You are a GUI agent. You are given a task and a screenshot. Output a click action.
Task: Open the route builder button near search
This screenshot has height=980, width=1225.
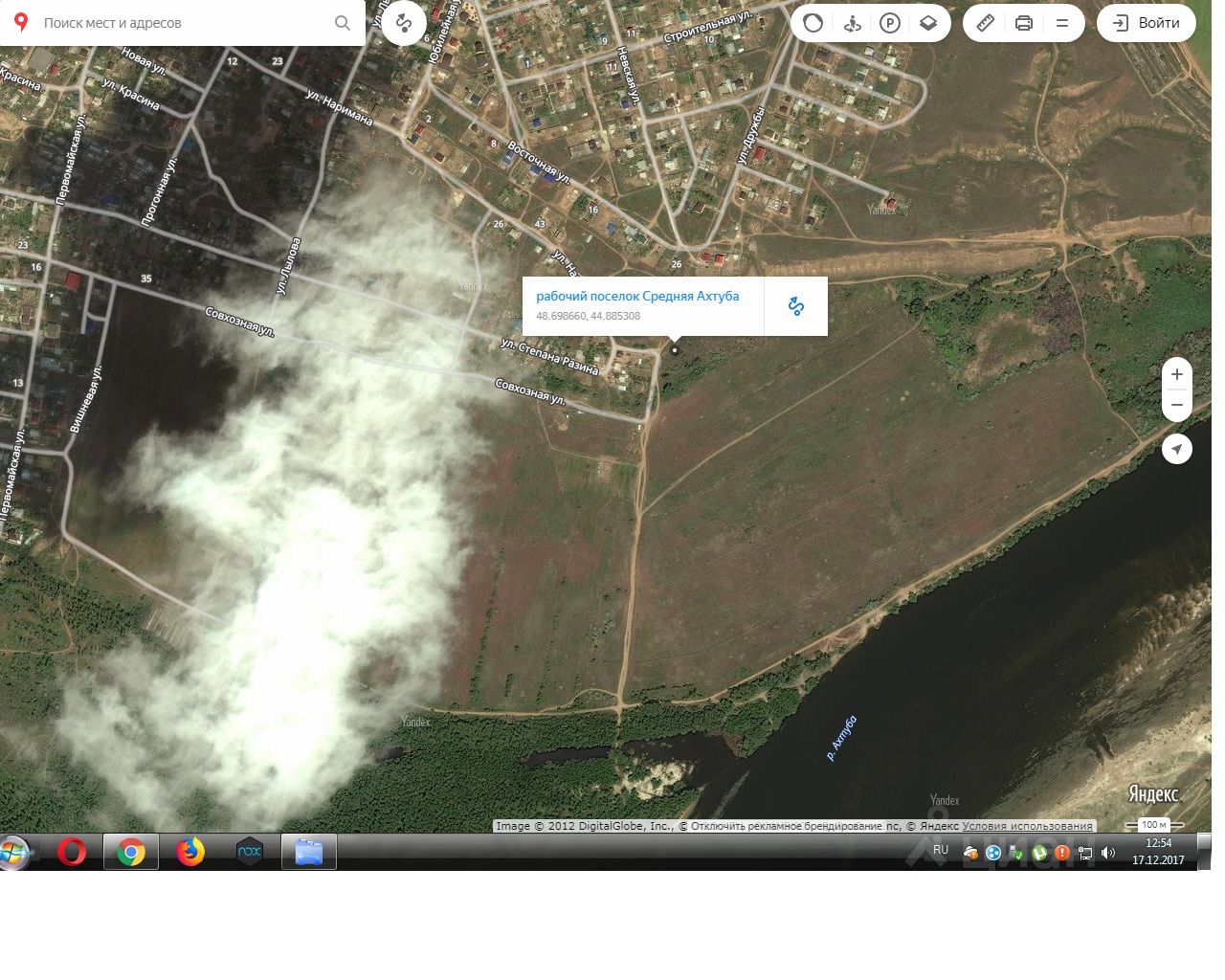[404, 23]
